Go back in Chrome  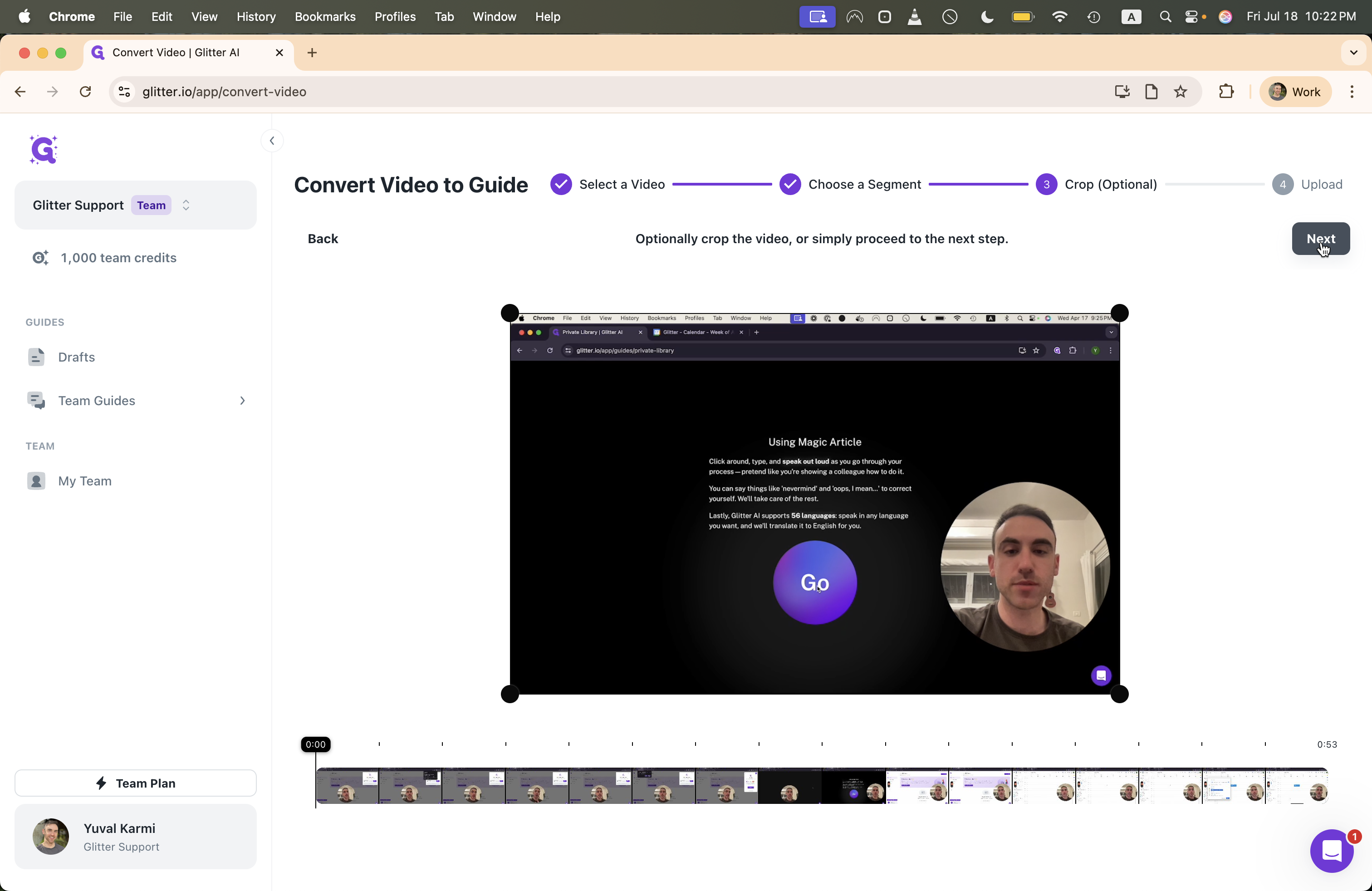[x=20, y=92]
